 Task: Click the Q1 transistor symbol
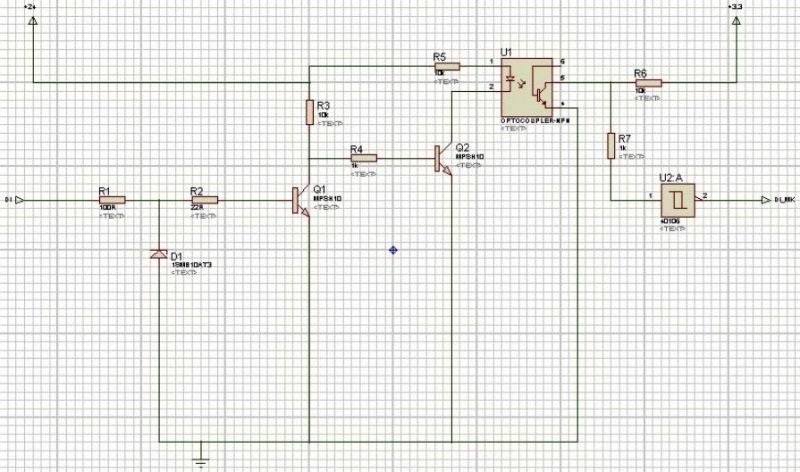pos(301,200)
